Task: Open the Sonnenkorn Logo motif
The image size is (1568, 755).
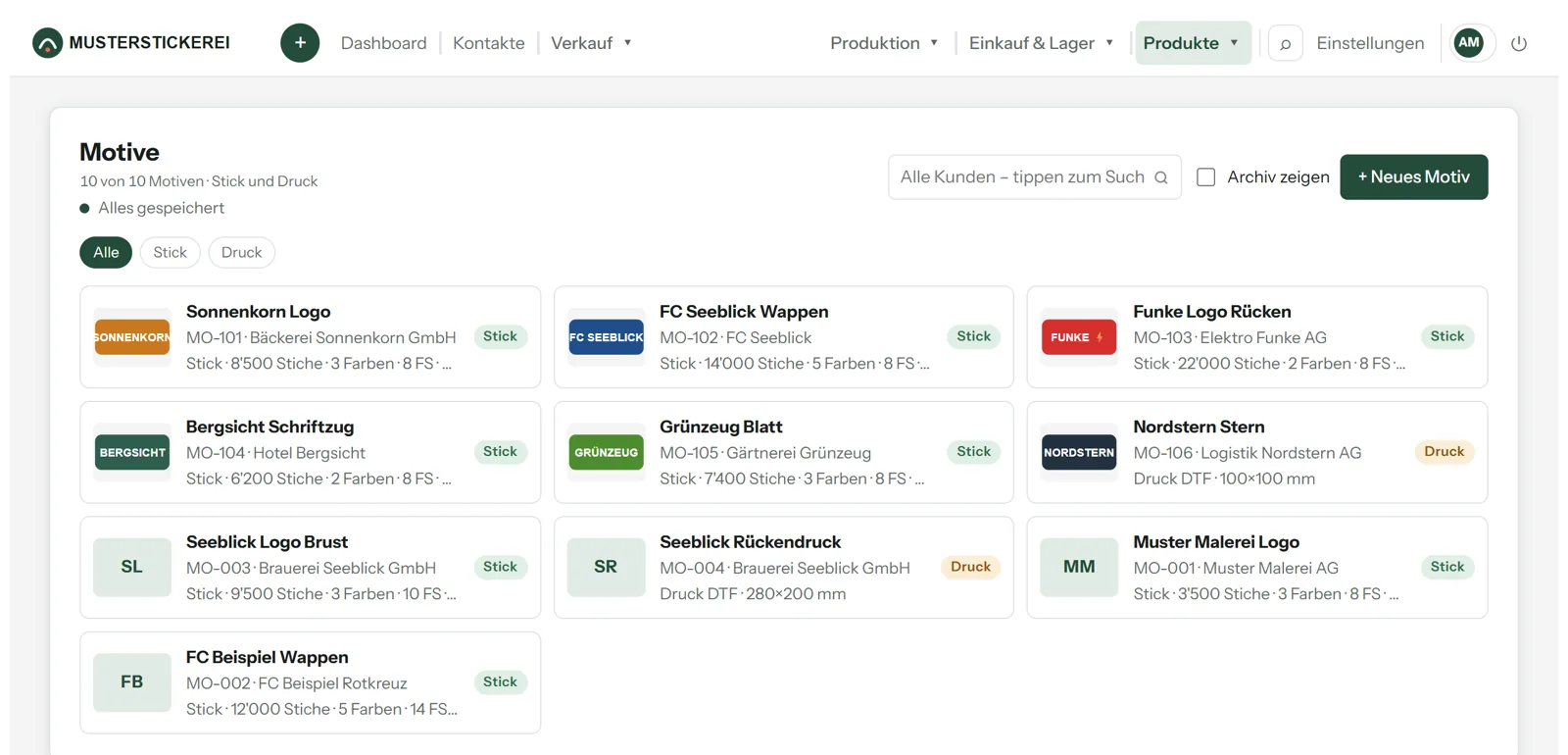Action: click(x=310, y=337)
